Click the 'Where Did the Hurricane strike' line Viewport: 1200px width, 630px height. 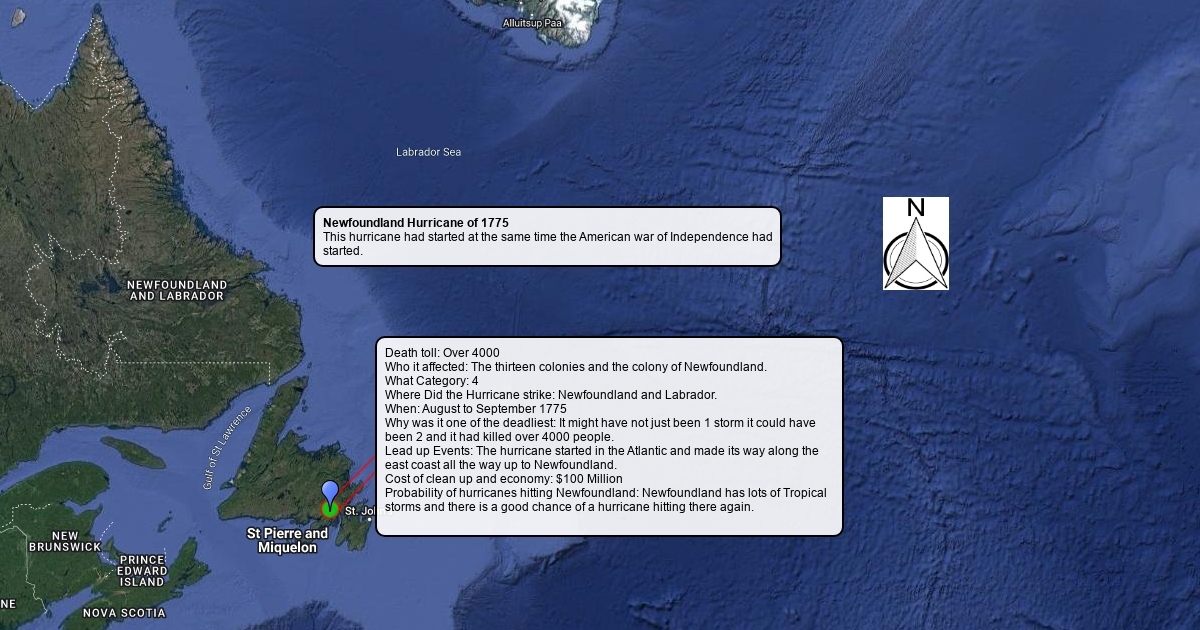coord(550,395)
